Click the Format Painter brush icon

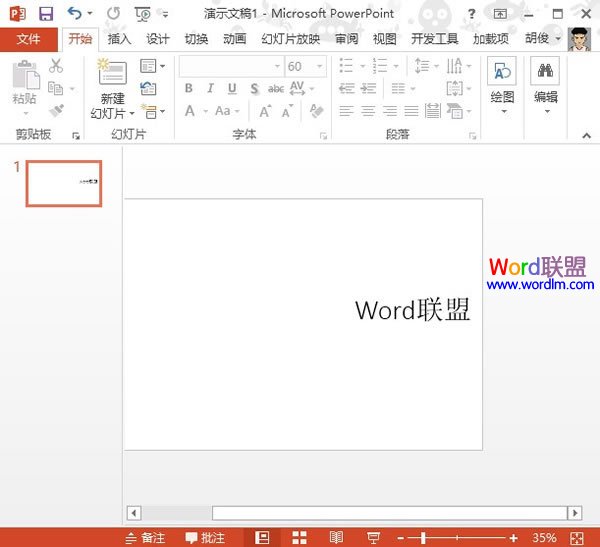56,111
